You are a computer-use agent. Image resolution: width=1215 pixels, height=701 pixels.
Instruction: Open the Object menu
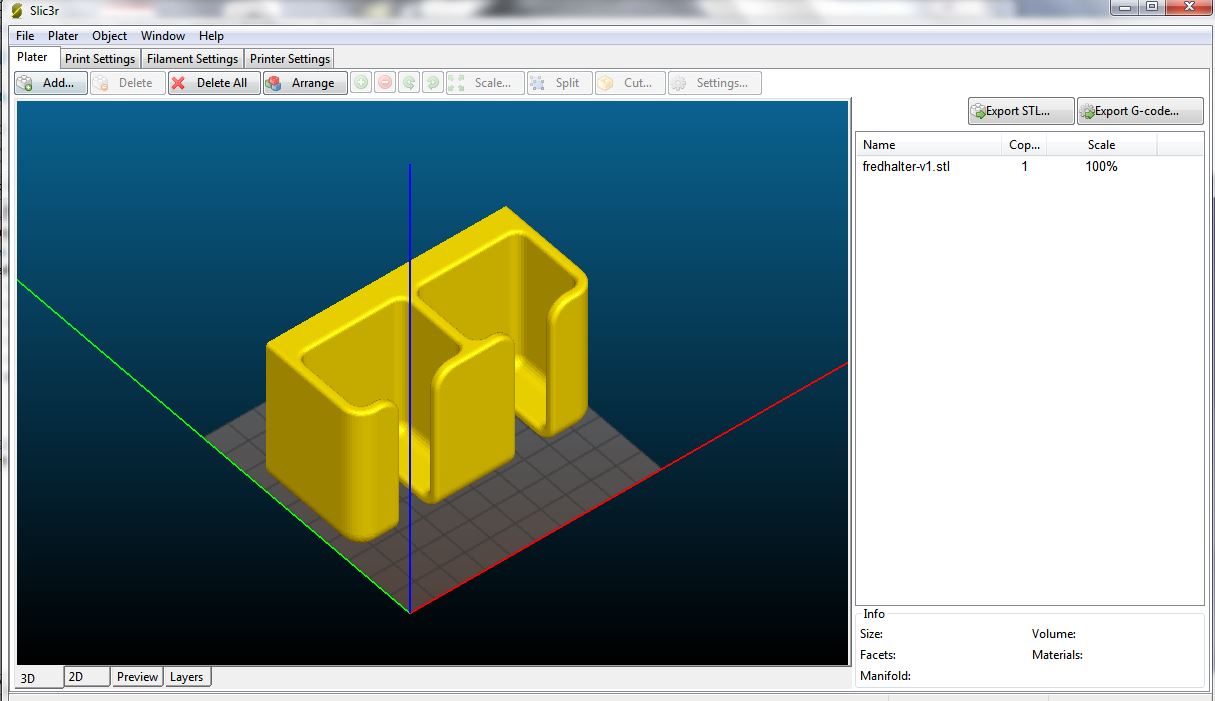click(x=110, y=36)
